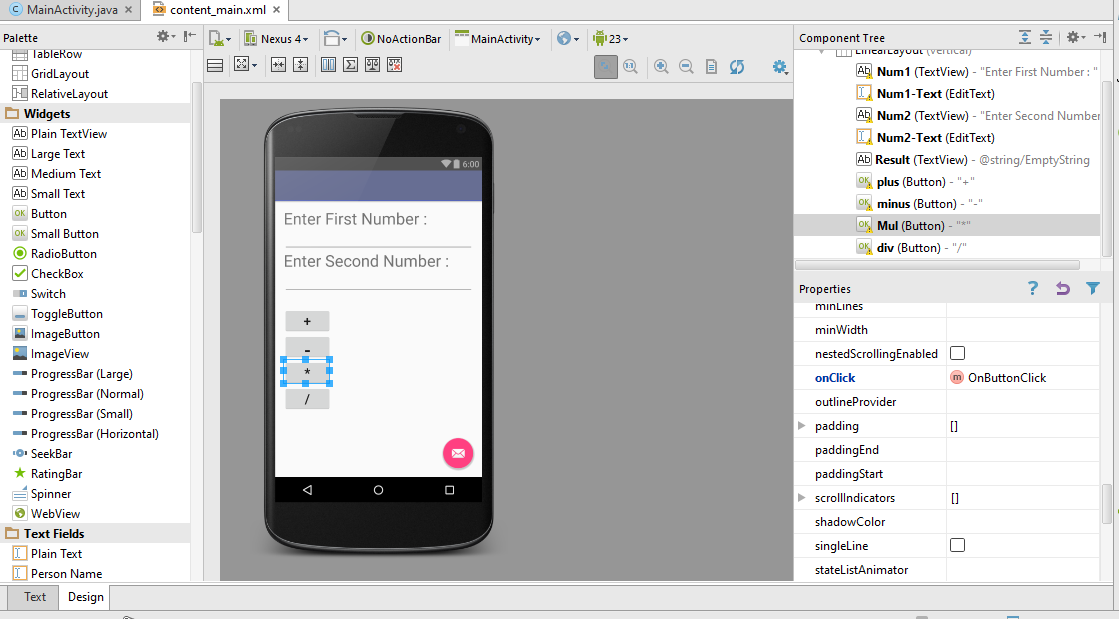Click the filter icon in Properties panel
Screen dimensions: 1119x619
tap(1091, 288)
